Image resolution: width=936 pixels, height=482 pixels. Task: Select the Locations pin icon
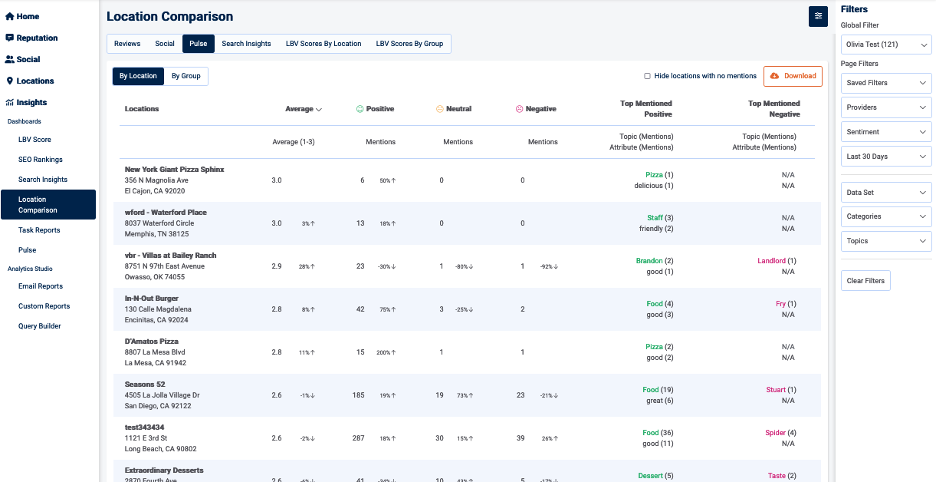10,81
